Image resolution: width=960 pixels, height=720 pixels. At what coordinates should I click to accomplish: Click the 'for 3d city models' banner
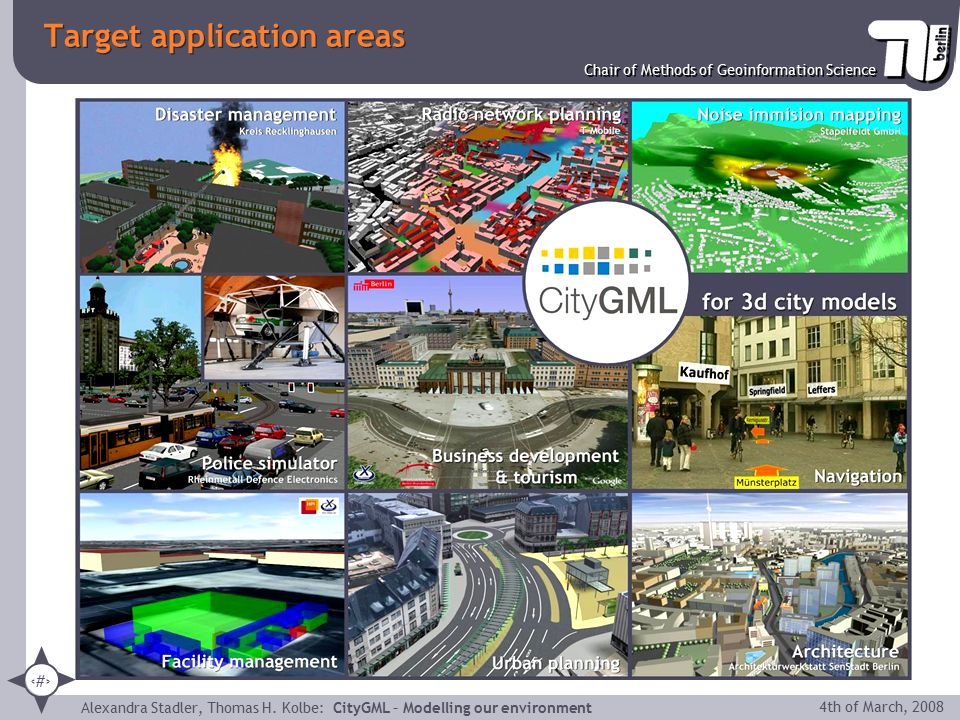click(798, 301)
